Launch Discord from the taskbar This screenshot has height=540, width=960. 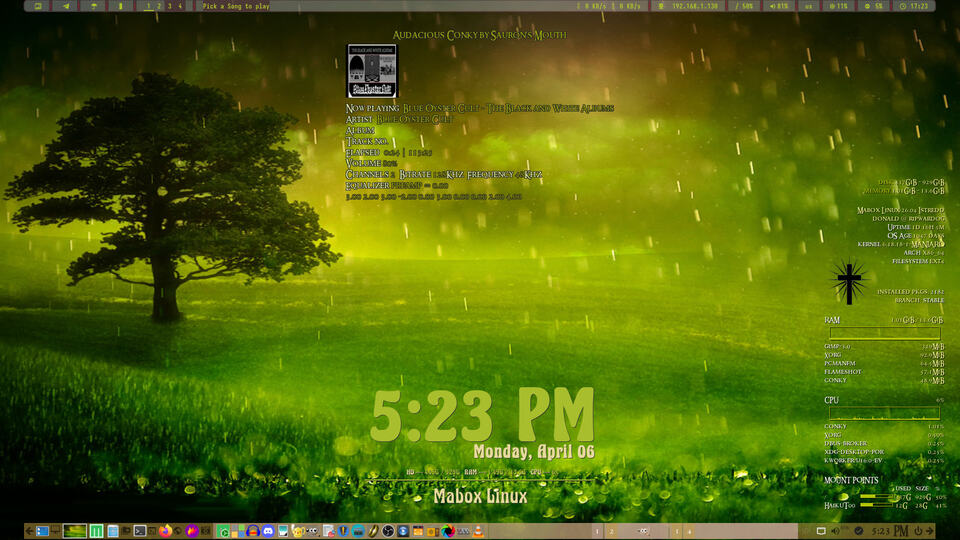[269, 531]
